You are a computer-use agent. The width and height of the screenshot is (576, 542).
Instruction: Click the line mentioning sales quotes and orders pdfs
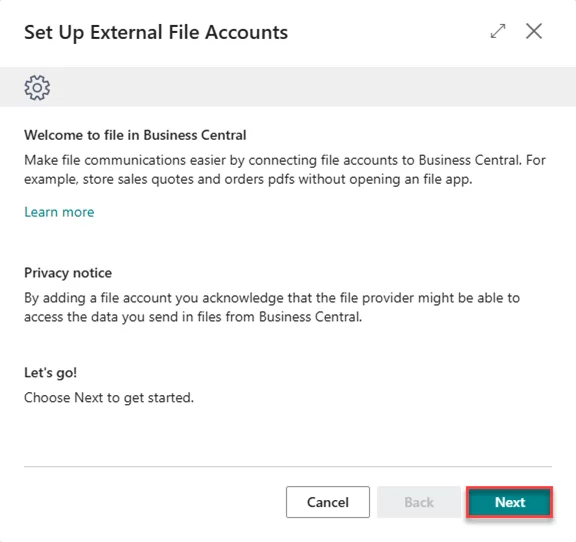coord(248,179)
